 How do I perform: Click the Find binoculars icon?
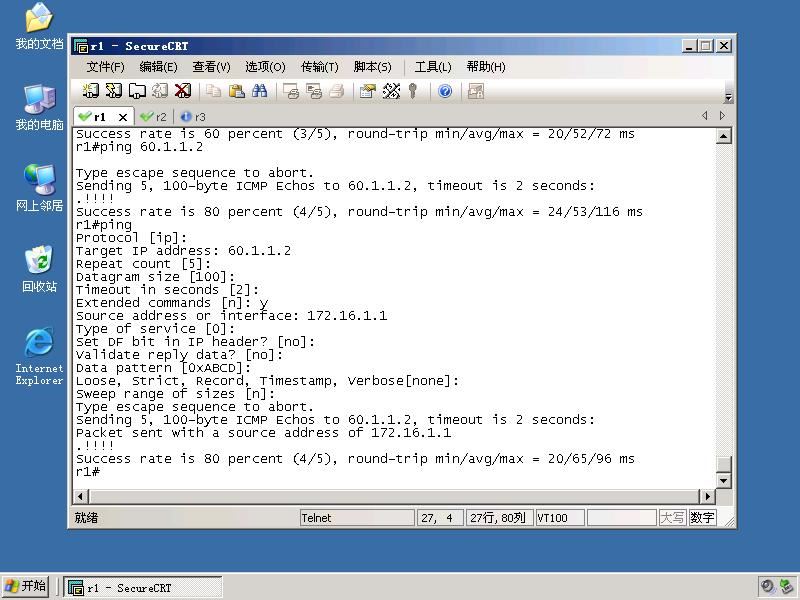click(259, 91)
